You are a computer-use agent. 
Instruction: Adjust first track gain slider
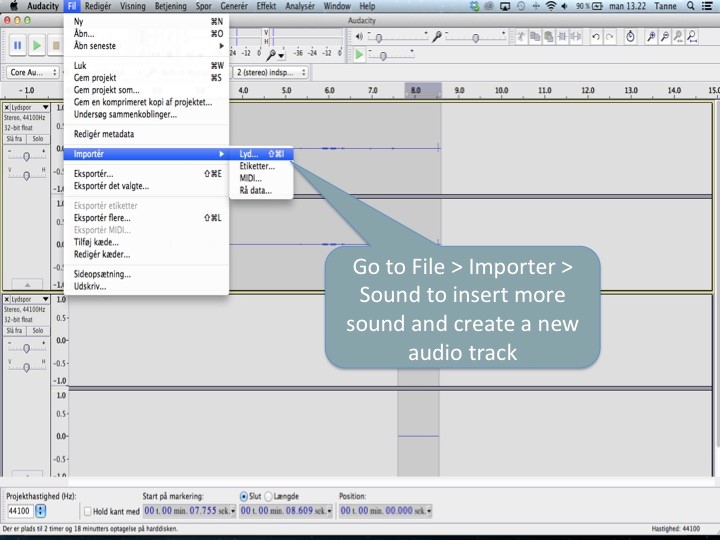click(x=27, y=156)
